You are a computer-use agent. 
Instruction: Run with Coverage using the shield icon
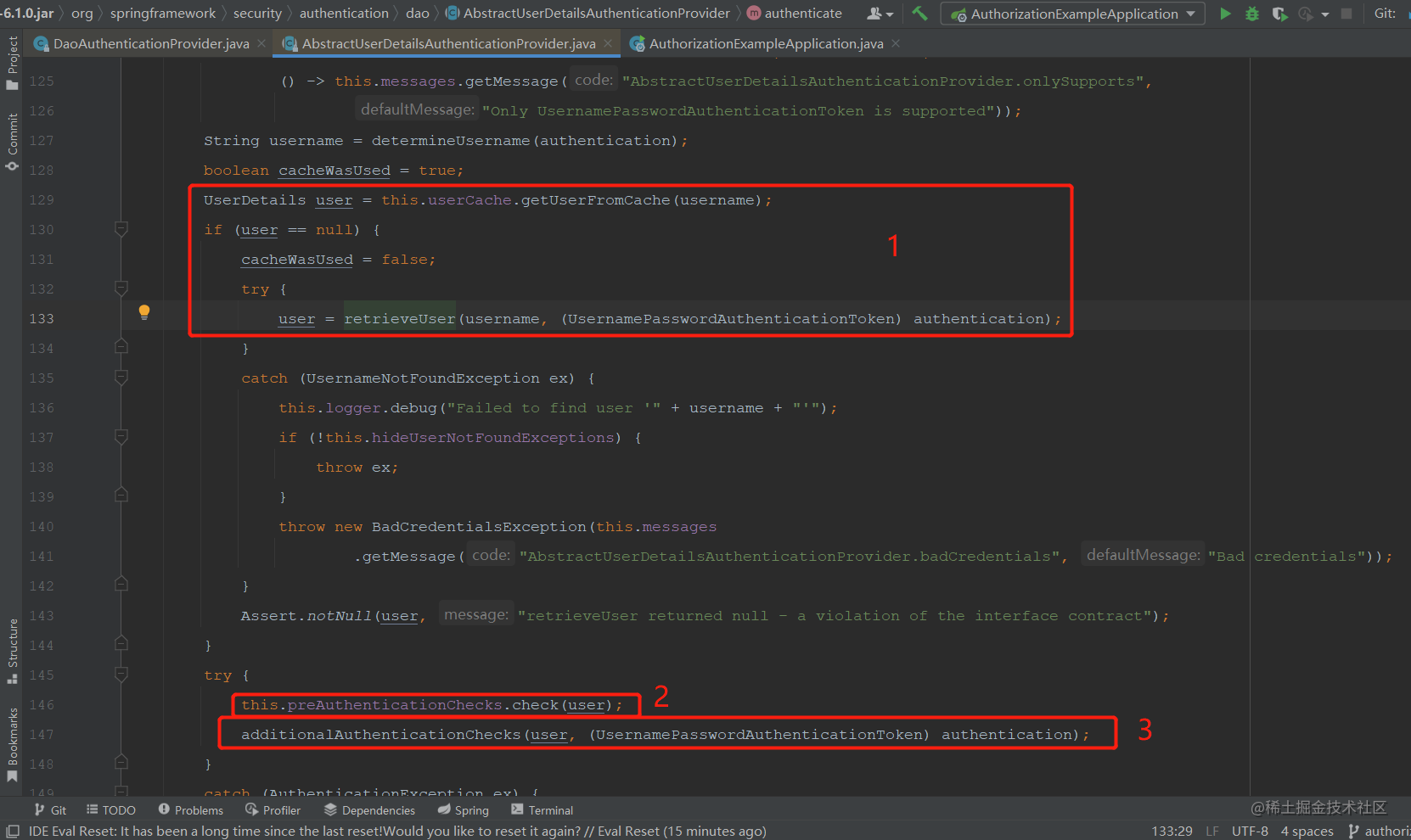[x=1280, y=14]
